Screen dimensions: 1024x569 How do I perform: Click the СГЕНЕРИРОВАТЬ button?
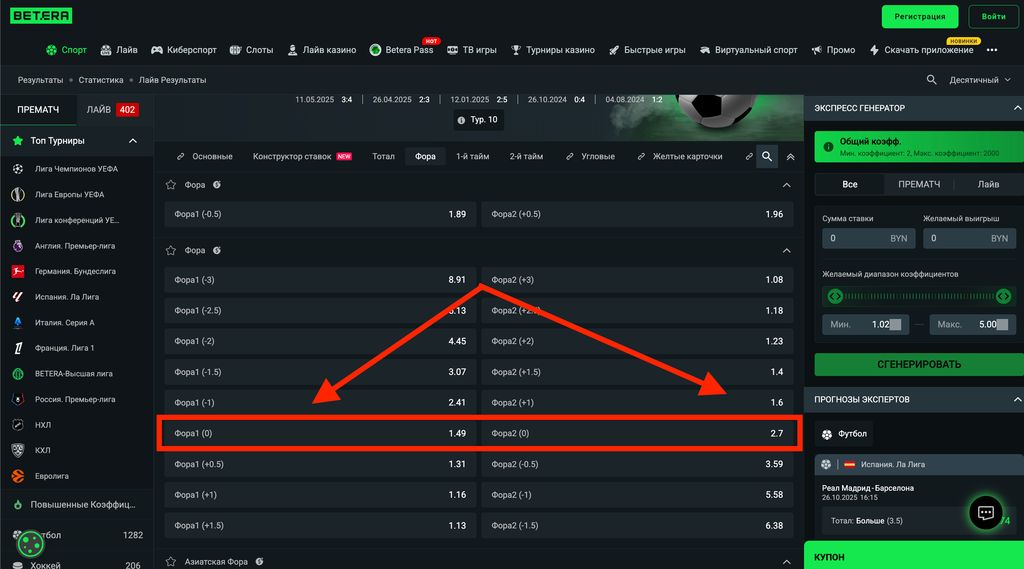[x=918, y=364]
